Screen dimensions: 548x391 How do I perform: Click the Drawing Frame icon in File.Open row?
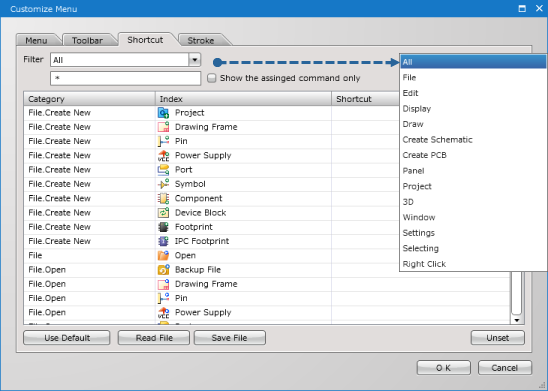tap(163, 284)
